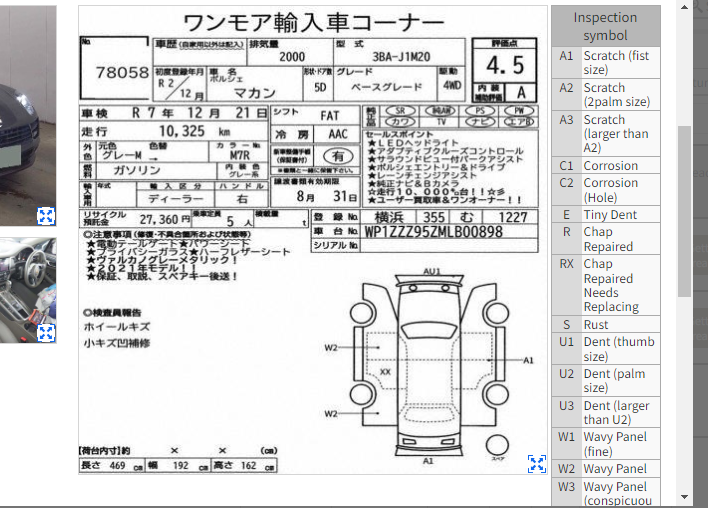Click the registration number '1227'
This screenshot has width=708, height=508.
tap(512, 218)
